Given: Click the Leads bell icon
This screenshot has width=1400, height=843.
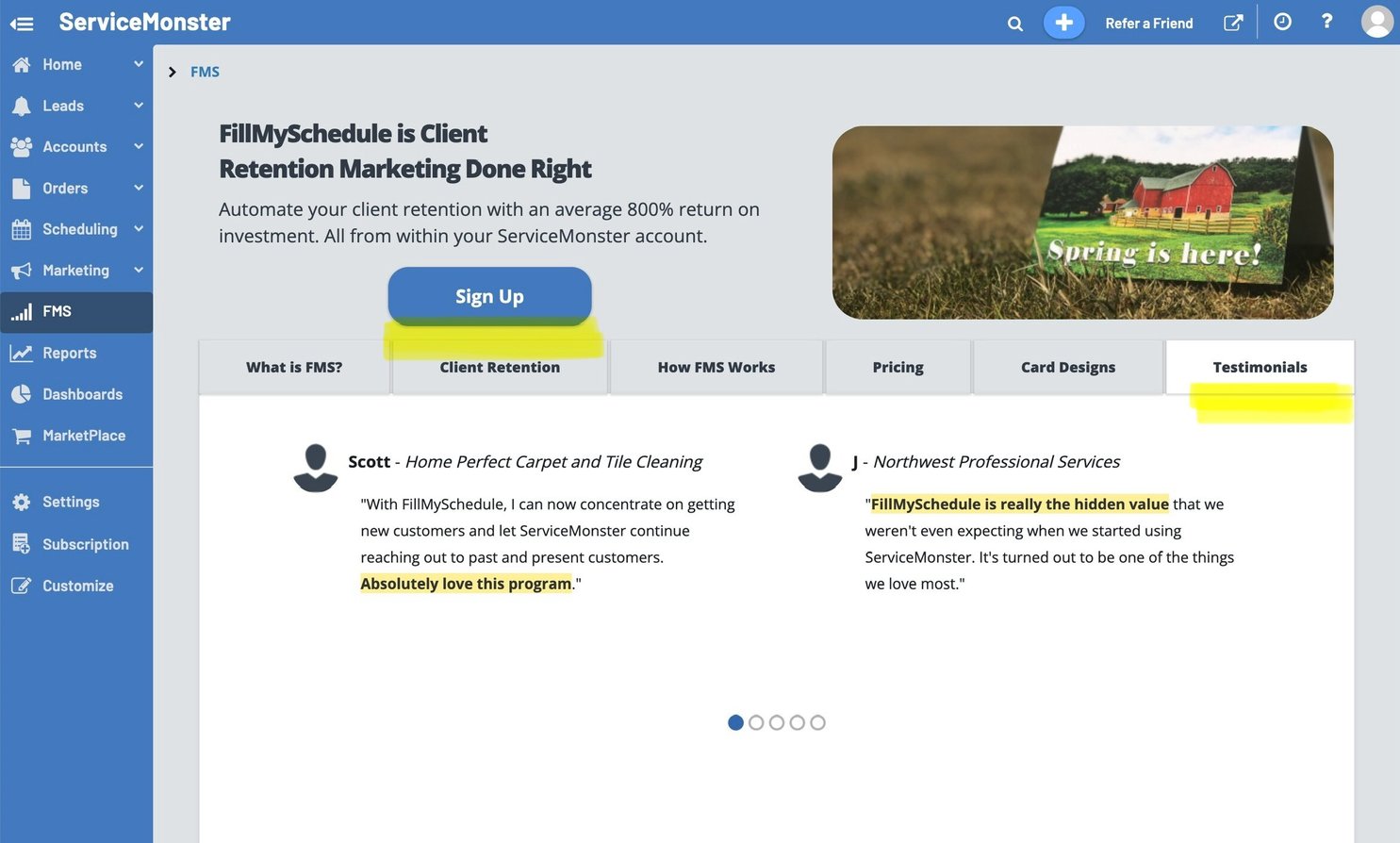Looking at the screenshot, I should [21, 106].
